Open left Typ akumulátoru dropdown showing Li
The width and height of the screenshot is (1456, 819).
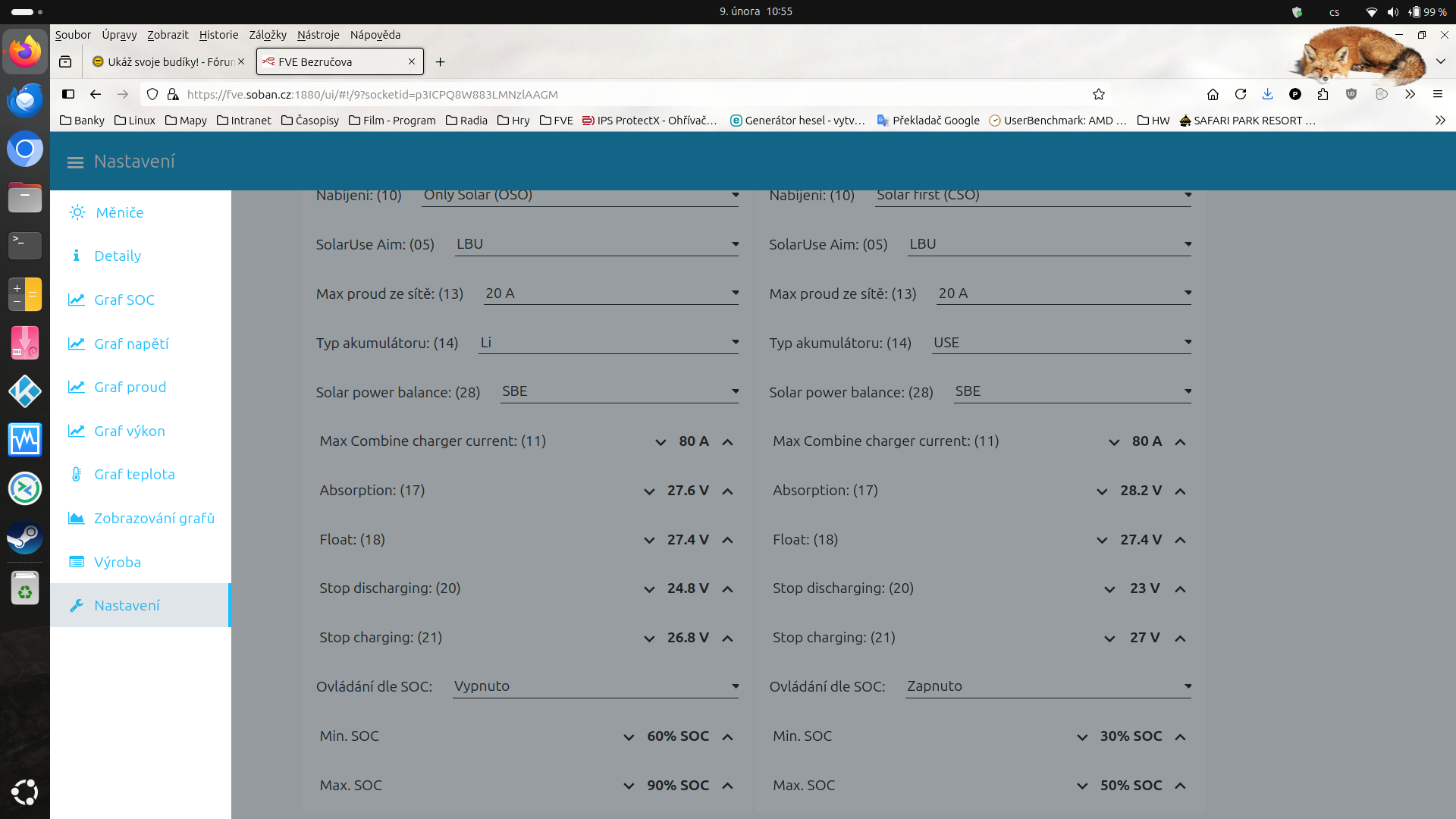[609, 343]
